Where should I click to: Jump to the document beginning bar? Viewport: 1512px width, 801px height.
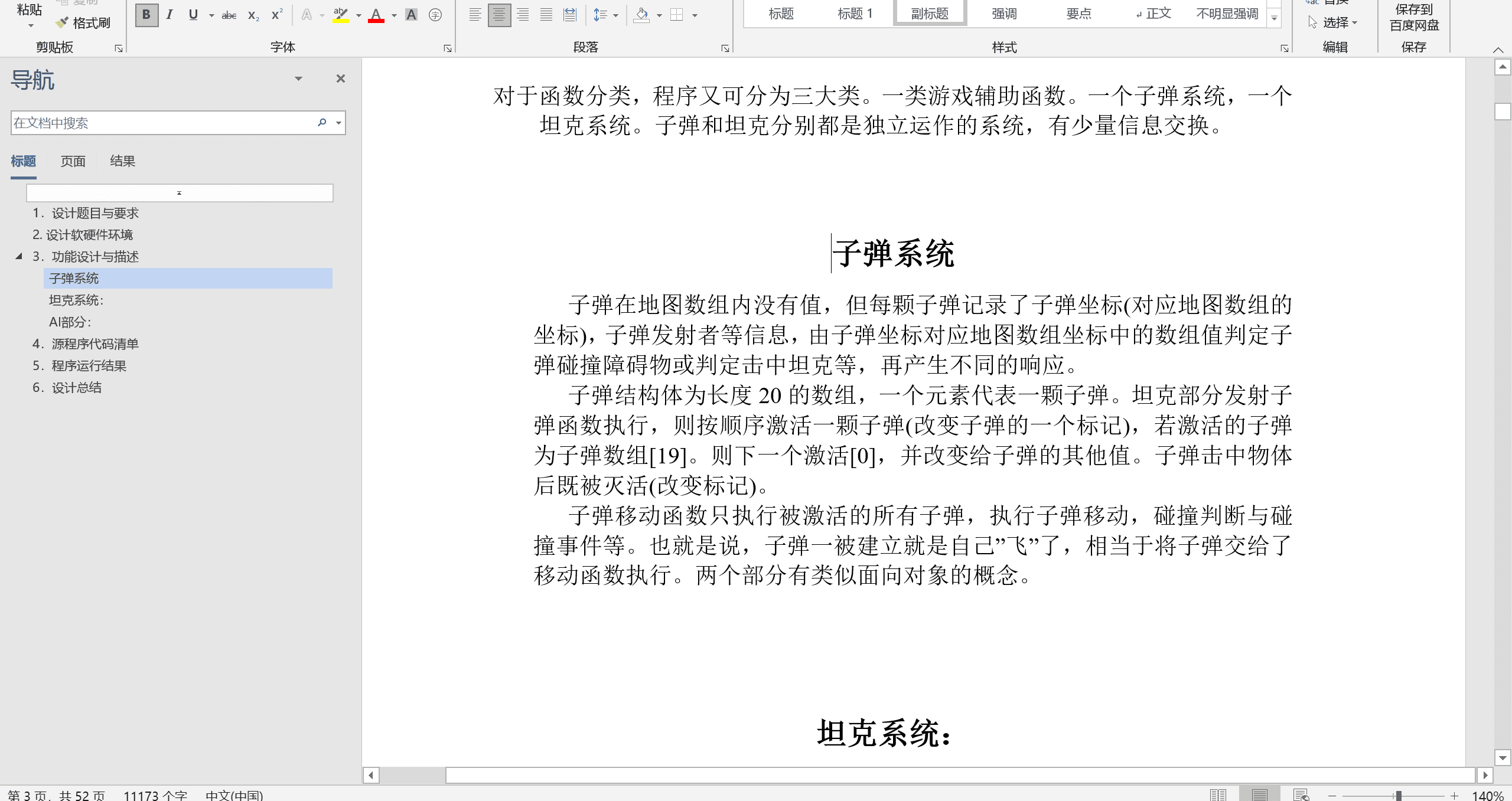pyautogui.click(x=180, y=193)
